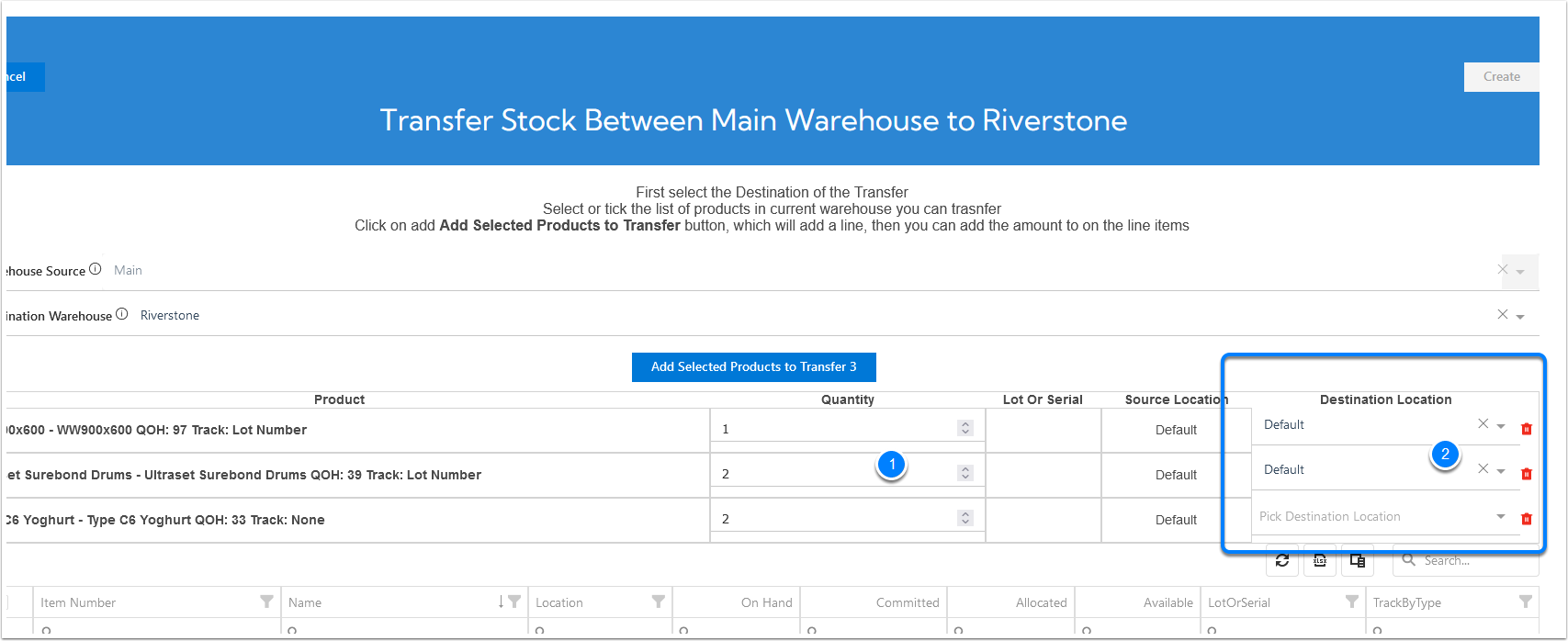This screenshot has width=1568, height=641.
Task: Open the second row's destination location dropdown
Action: click(x=1501, y=470)
